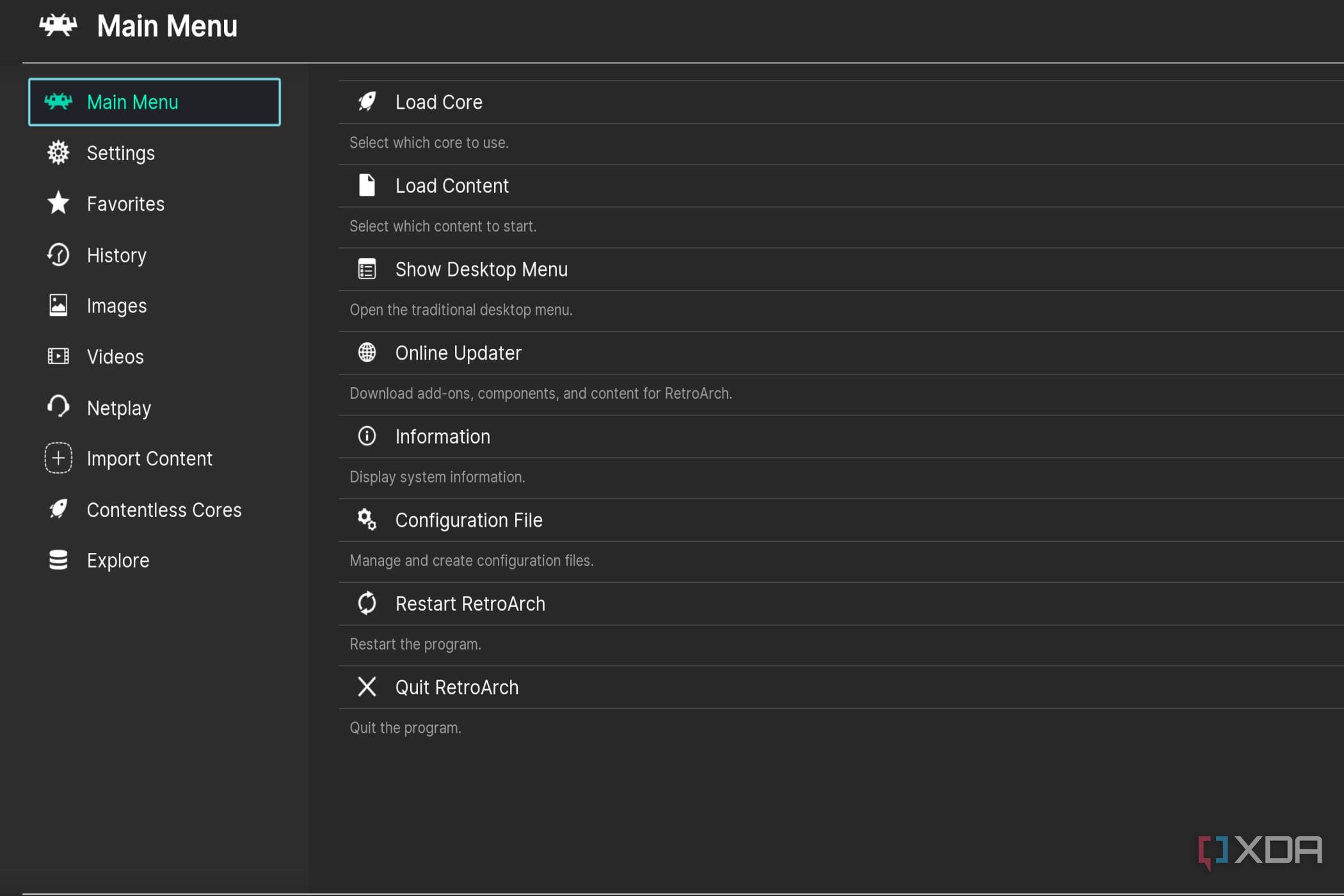Select Main Menu in the sidebar
The height and width of the screenshot is (896, 1344).
[154, 102]
